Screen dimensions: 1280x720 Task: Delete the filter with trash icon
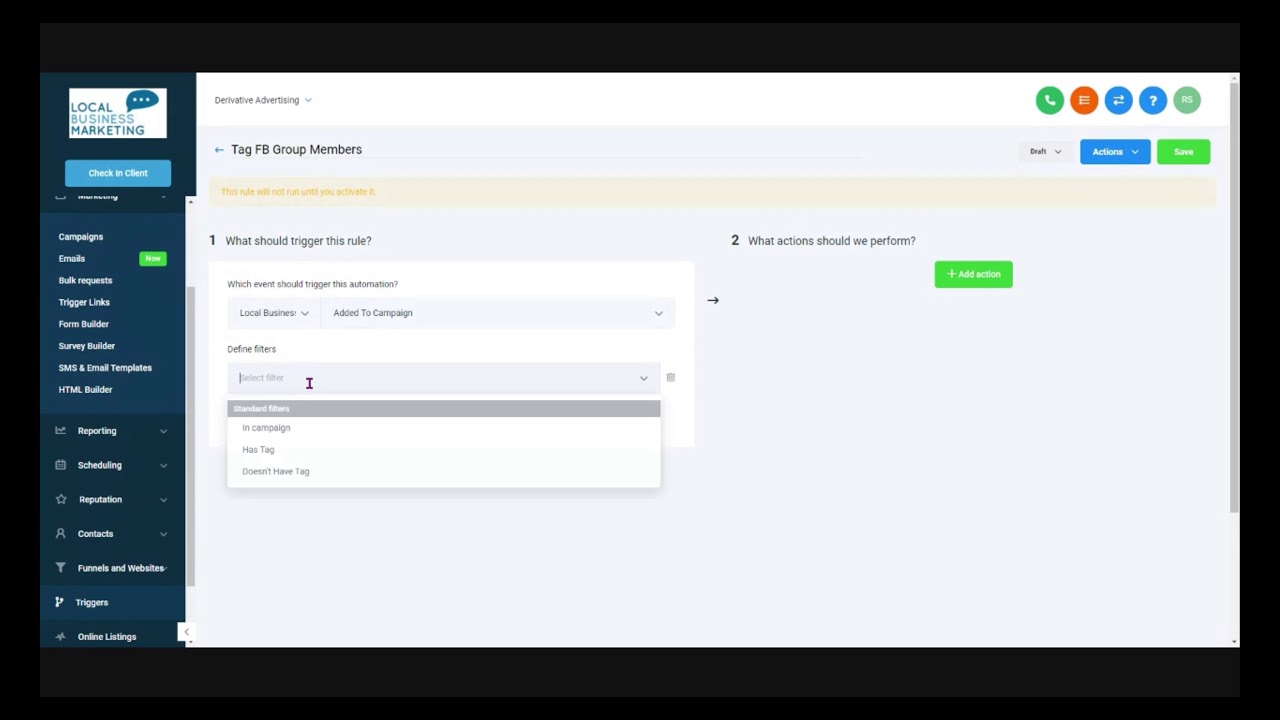tap(671, 378)
